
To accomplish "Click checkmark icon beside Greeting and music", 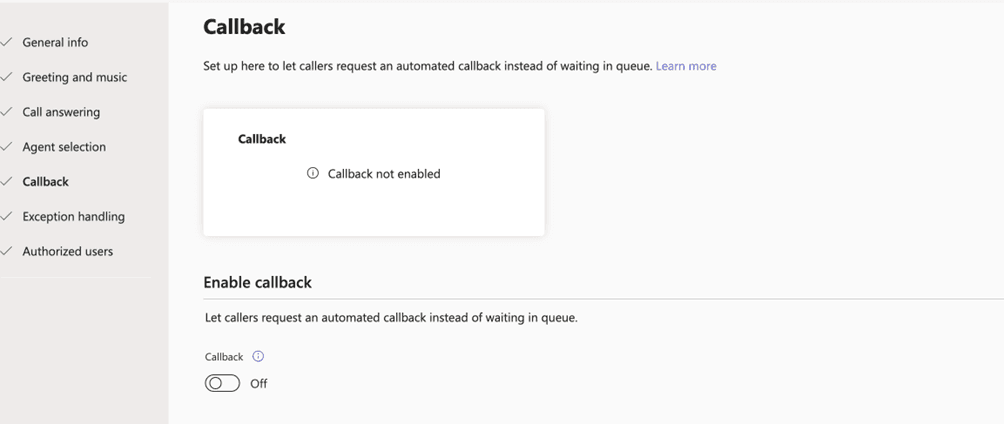I will [6, 77].
